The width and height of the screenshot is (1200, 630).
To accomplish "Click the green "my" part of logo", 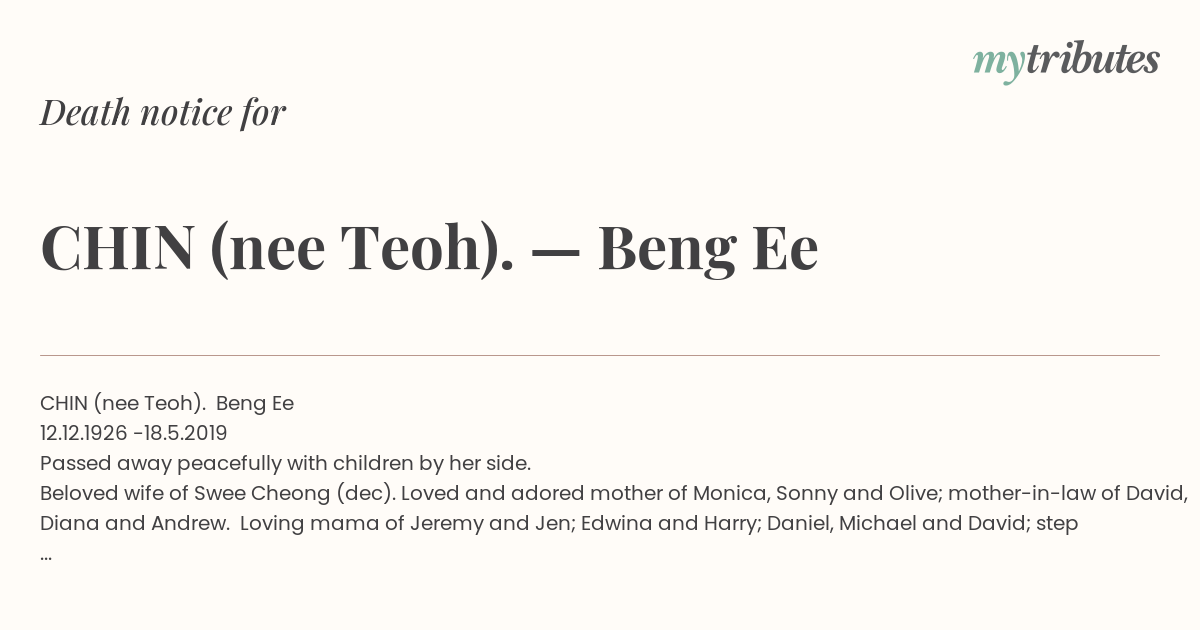I will 998,65.
